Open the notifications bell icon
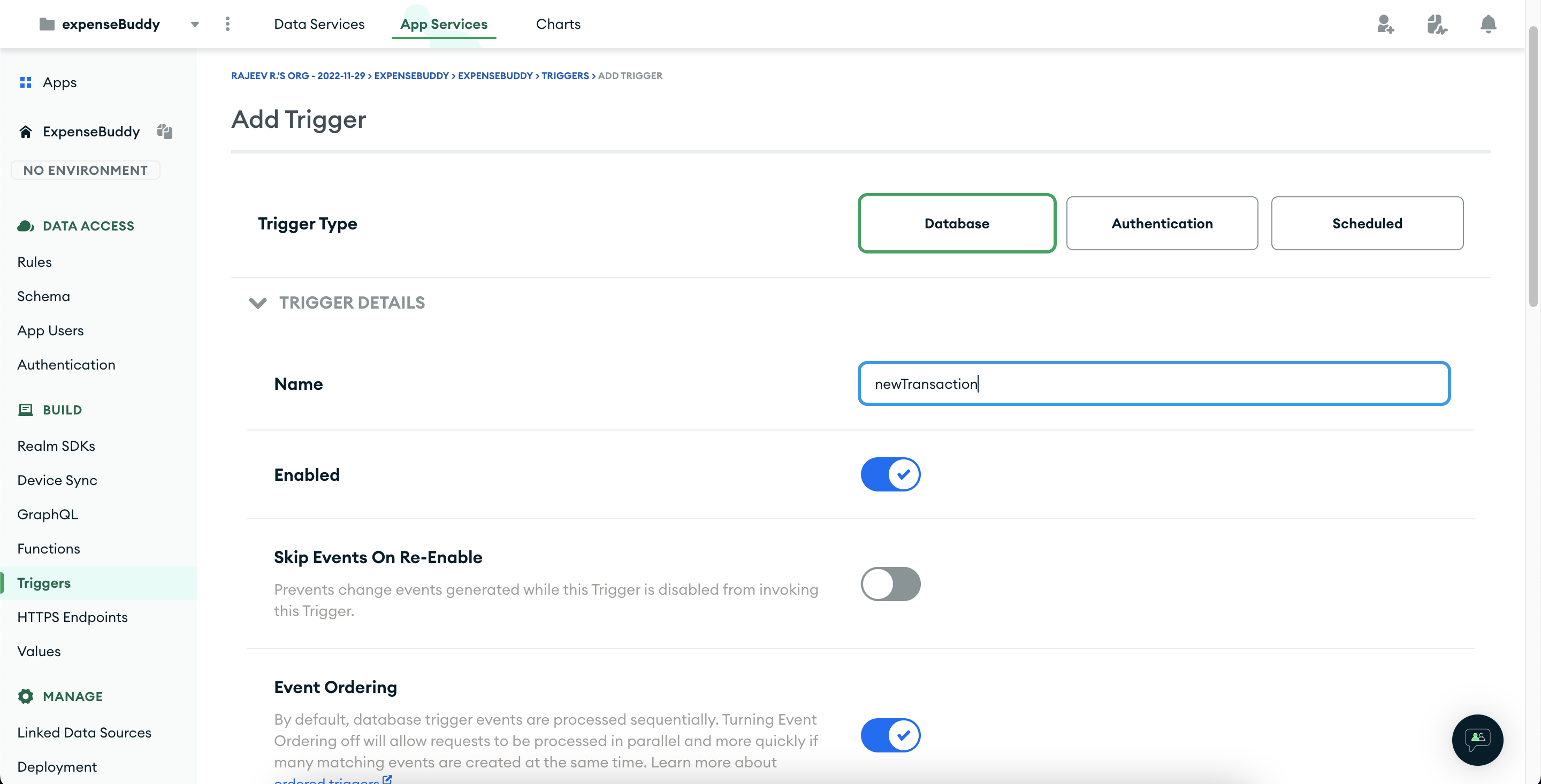The image size is (1541, 784). coord(1487,24)
